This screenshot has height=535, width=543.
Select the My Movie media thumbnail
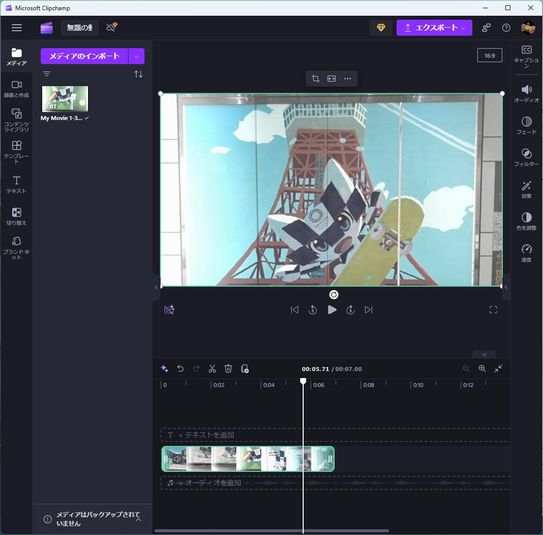(65, 99)
